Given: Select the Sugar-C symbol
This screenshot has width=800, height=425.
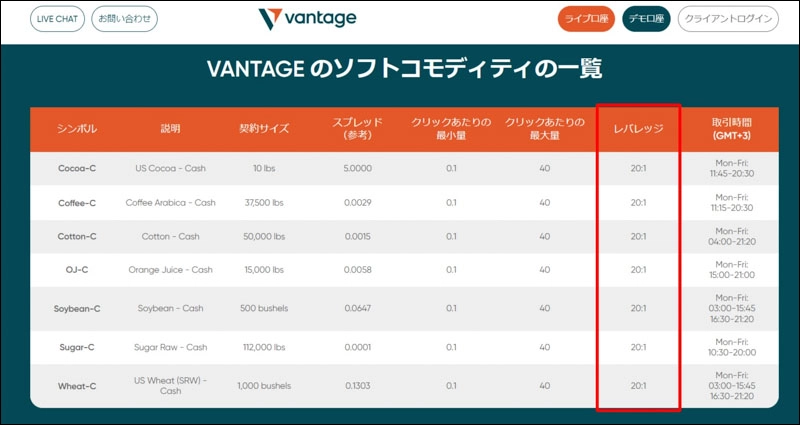Looking at the screenshot, I should (x=77, y=347).
